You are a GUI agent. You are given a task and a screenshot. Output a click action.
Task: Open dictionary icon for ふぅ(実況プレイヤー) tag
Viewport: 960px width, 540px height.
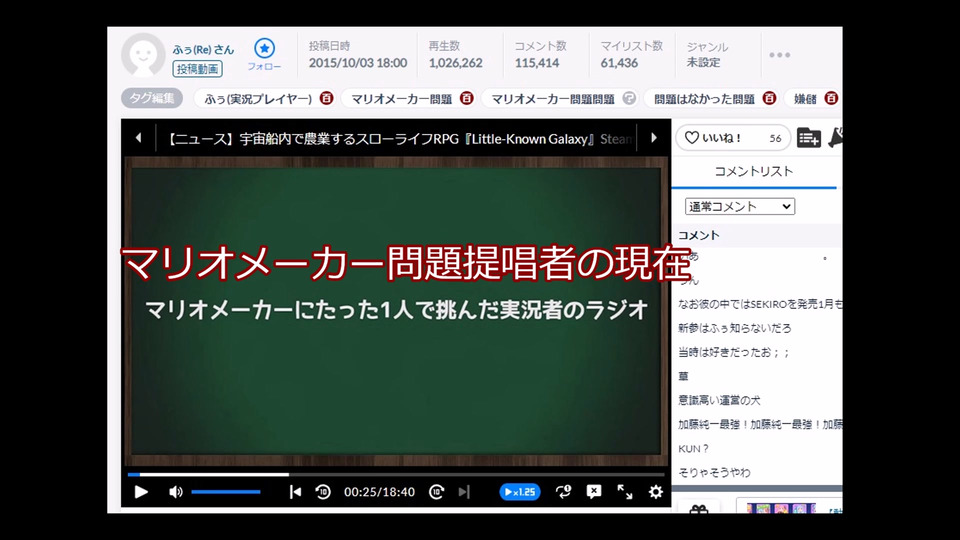coord(326,98)
